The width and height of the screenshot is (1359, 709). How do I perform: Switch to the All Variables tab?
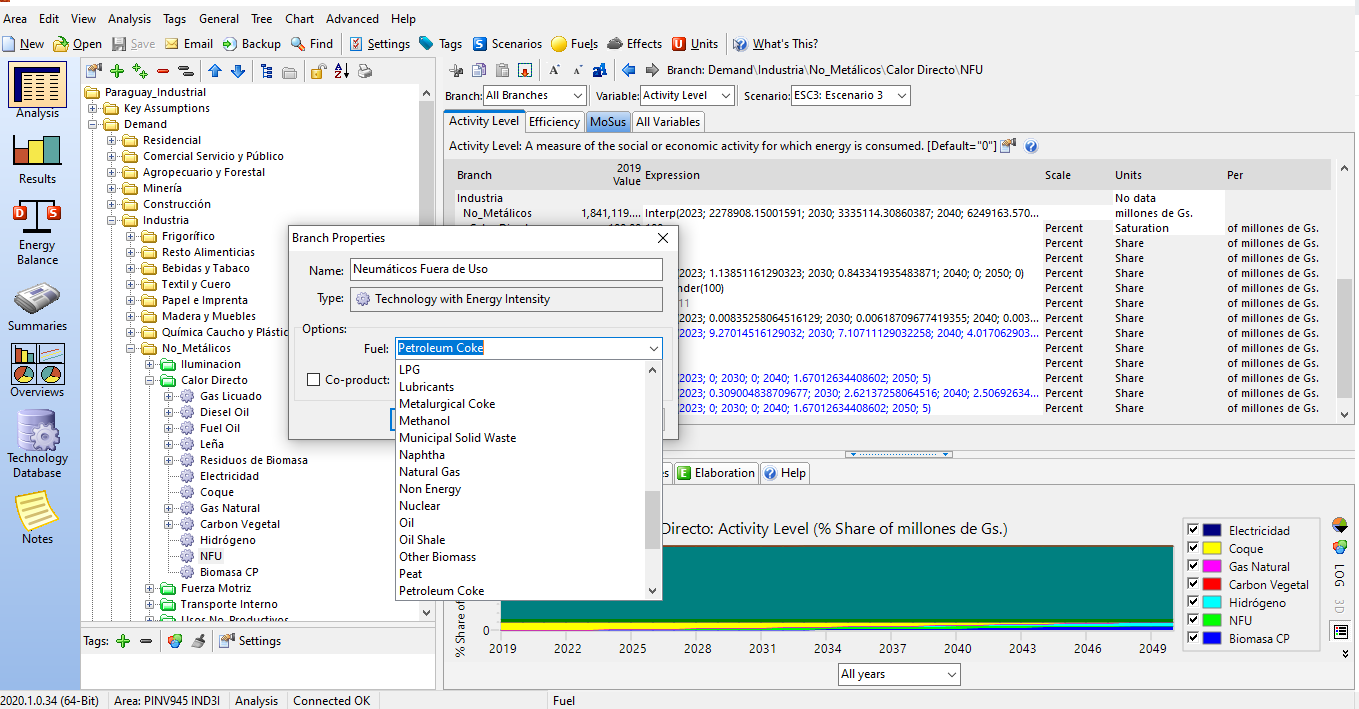[668, 122]
